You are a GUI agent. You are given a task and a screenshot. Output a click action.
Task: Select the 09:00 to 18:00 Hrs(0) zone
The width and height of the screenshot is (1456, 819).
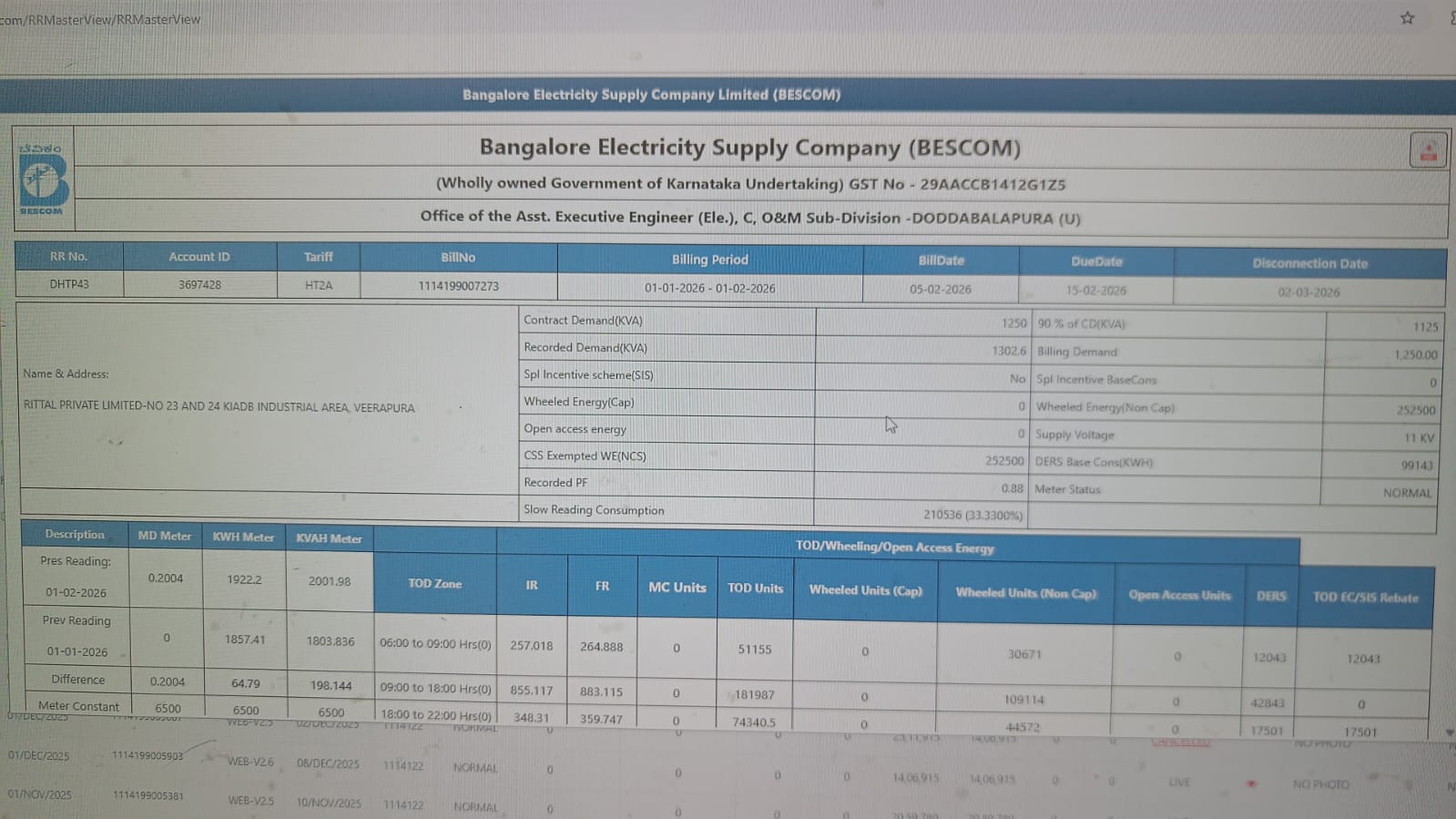[x=435, y=689]
